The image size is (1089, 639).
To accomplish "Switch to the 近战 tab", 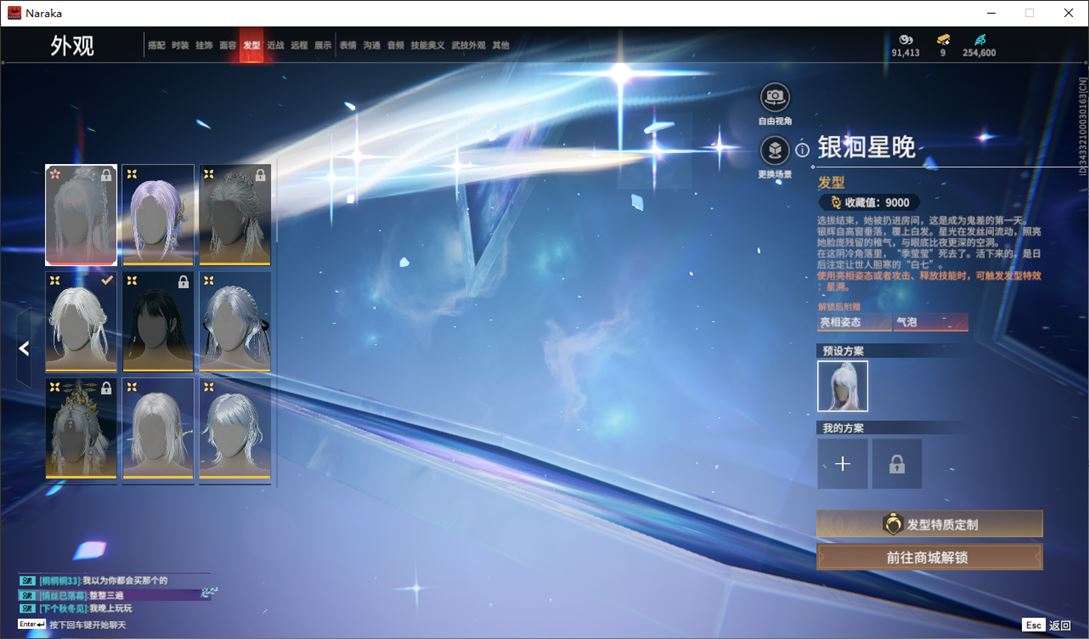I will [275, 45].
